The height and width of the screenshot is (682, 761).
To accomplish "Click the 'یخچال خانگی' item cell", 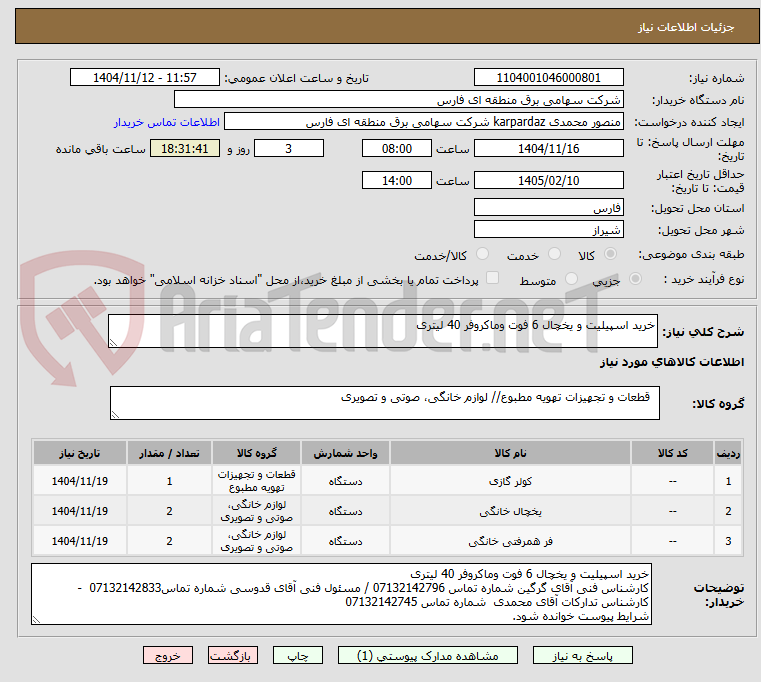I will tap(510, 511).
